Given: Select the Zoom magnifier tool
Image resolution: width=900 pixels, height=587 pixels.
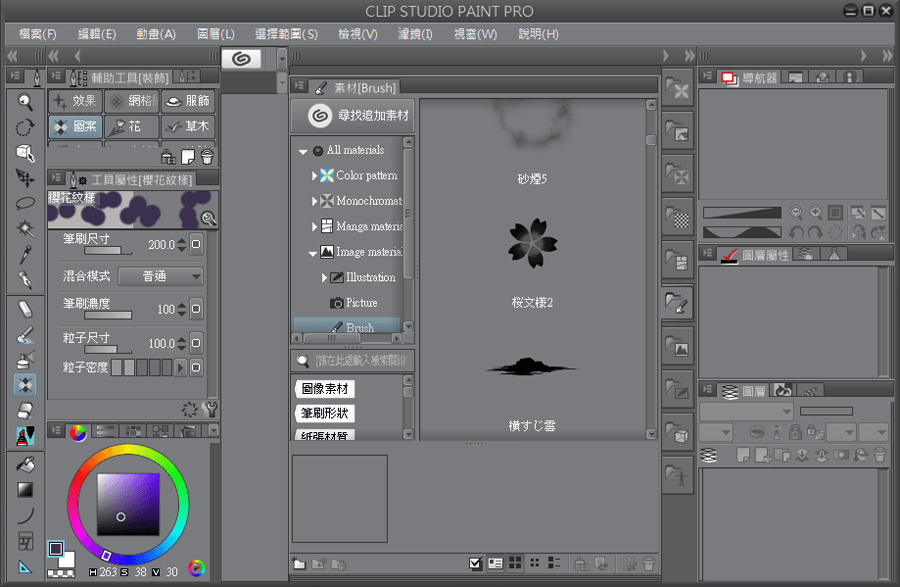Looking at the screenshot, I should [25, 101].
